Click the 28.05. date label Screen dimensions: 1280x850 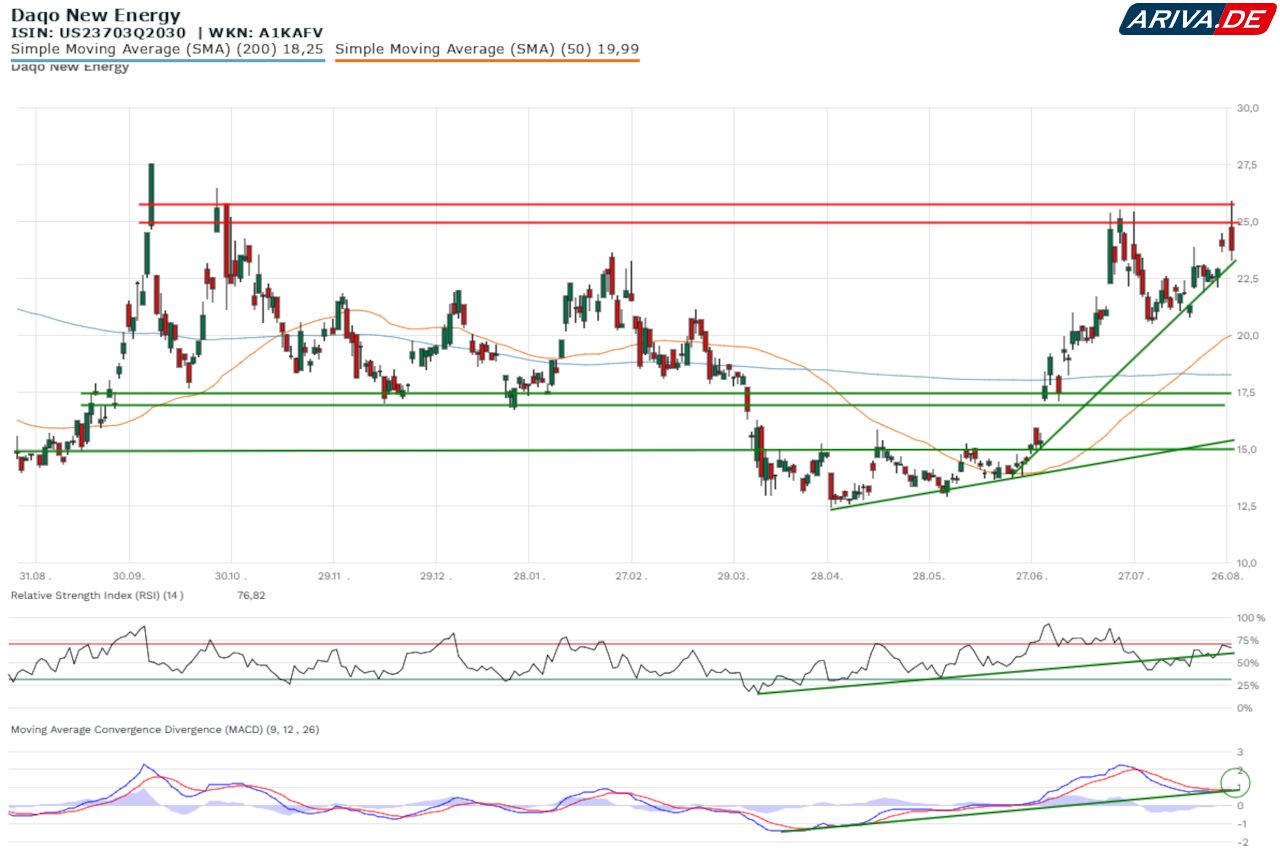(929, 577)
